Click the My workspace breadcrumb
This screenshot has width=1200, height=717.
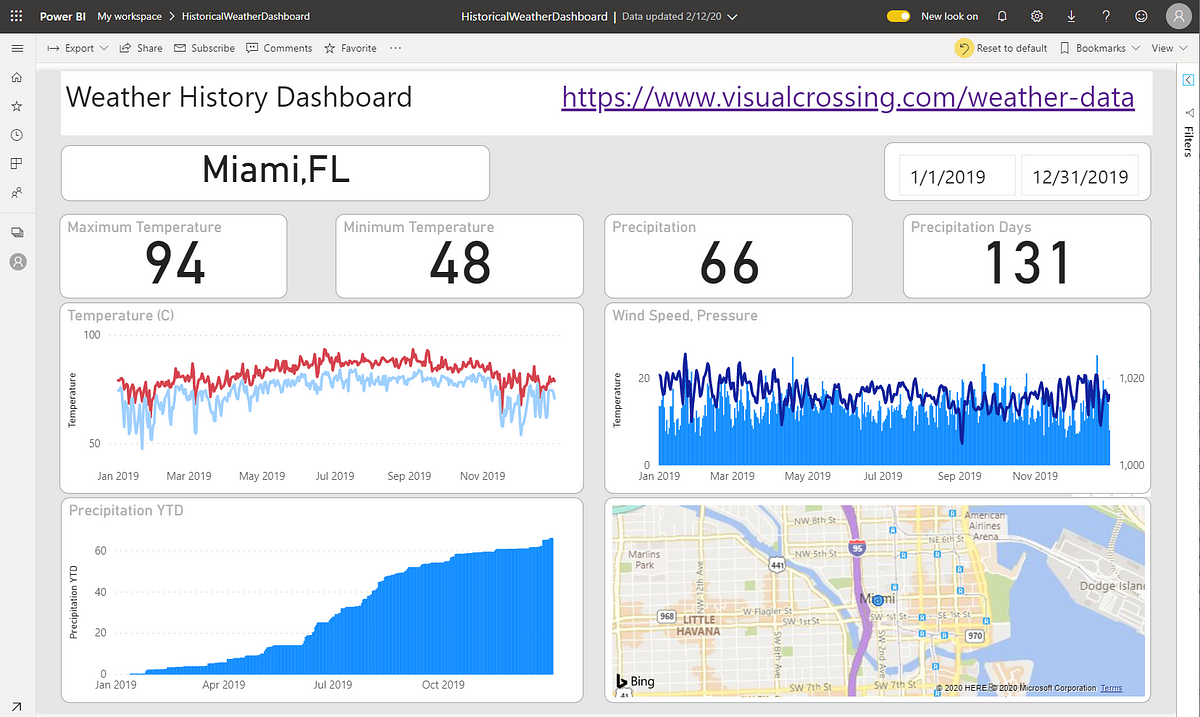pyautogui.click(x=129, y=17)
